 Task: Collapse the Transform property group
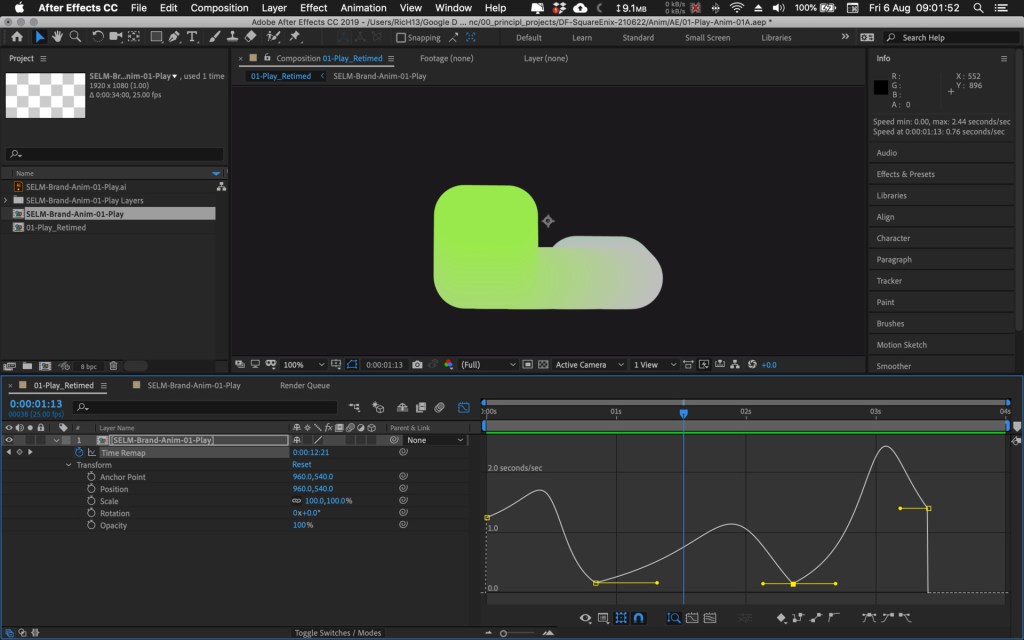coord(69,465)
